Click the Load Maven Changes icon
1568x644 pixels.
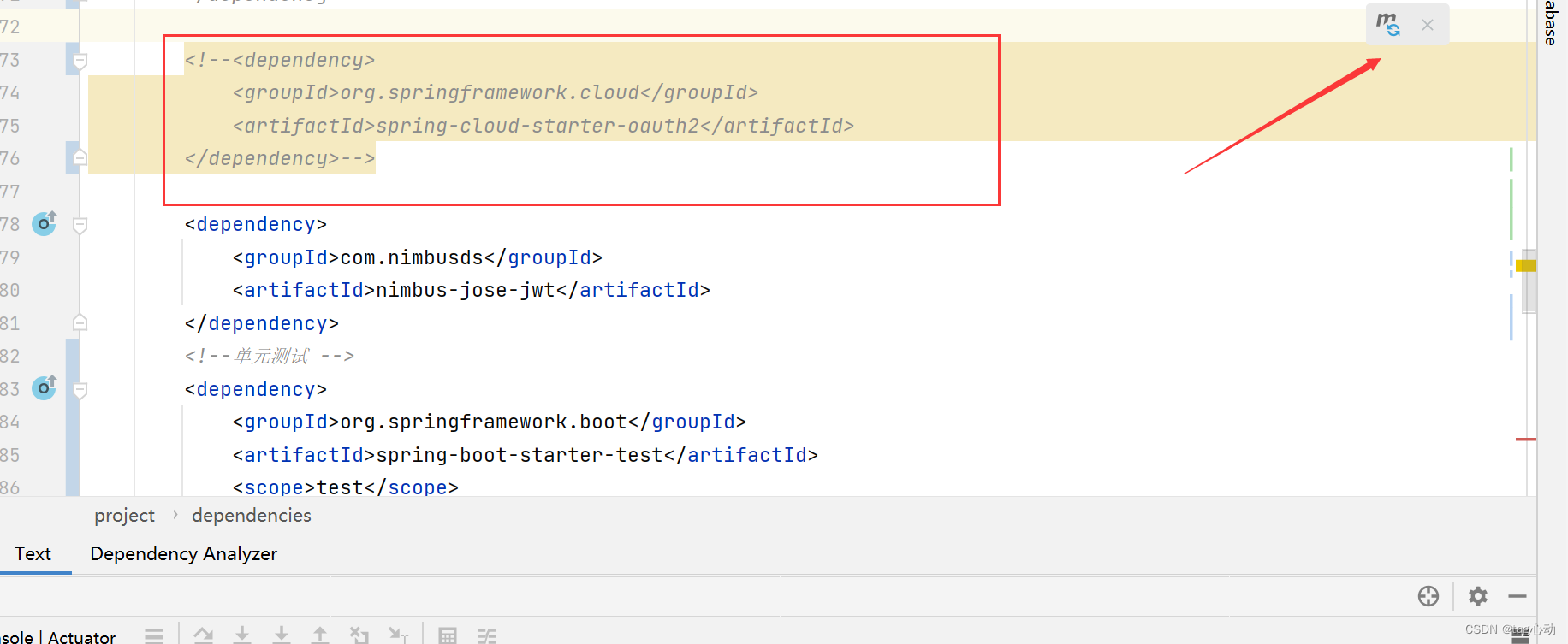(1388, 24)
